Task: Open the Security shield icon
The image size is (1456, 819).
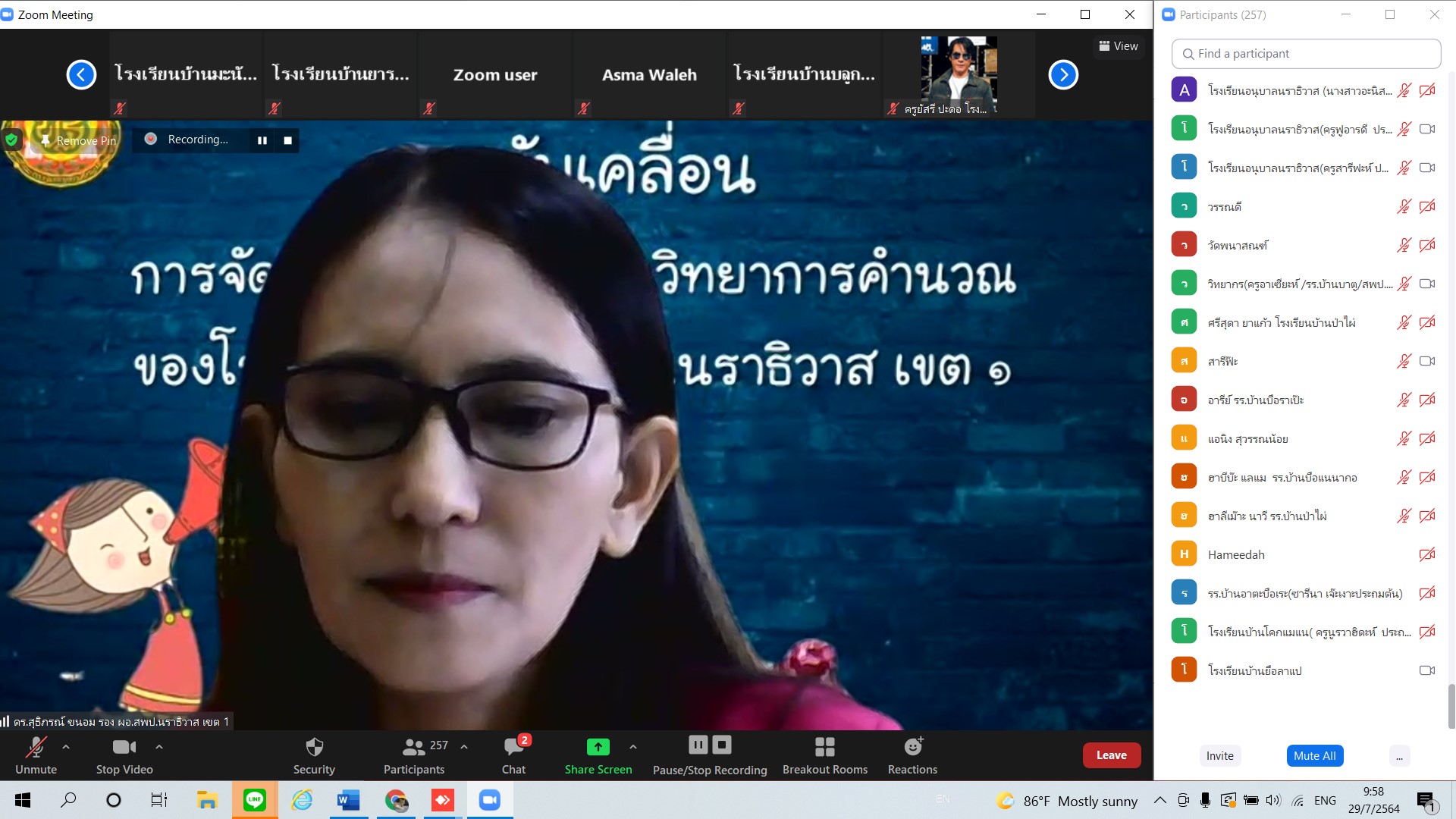Action: (314, 748)
